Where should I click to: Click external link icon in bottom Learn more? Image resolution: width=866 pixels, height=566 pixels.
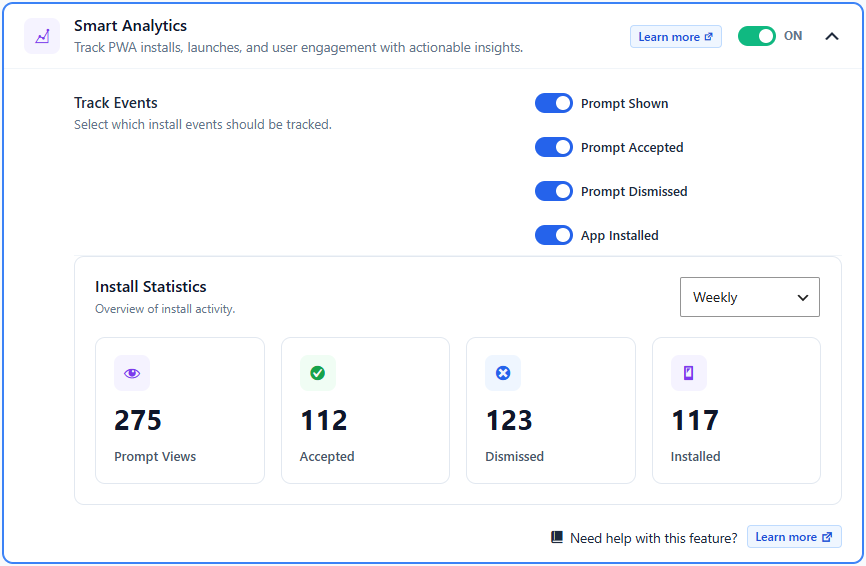pyautogui.click(x=827, y=537)
